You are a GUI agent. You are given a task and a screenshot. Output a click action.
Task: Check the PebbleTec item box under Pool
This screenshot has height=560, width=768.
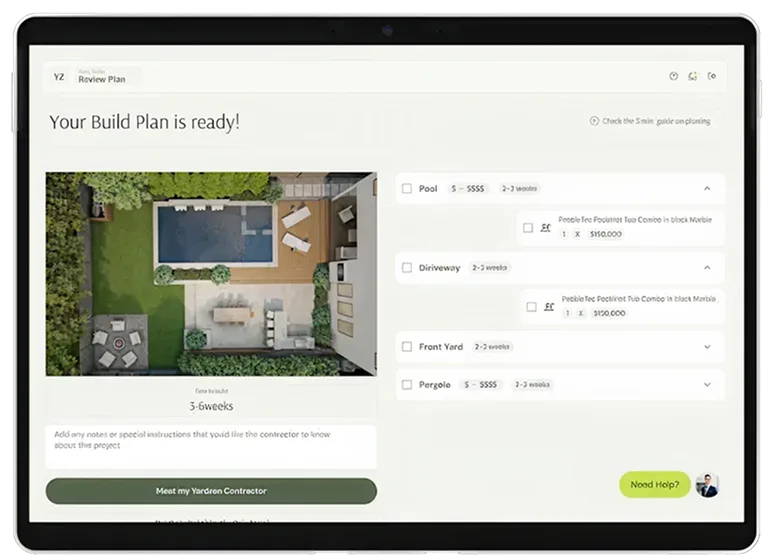(x=528, y=228)
